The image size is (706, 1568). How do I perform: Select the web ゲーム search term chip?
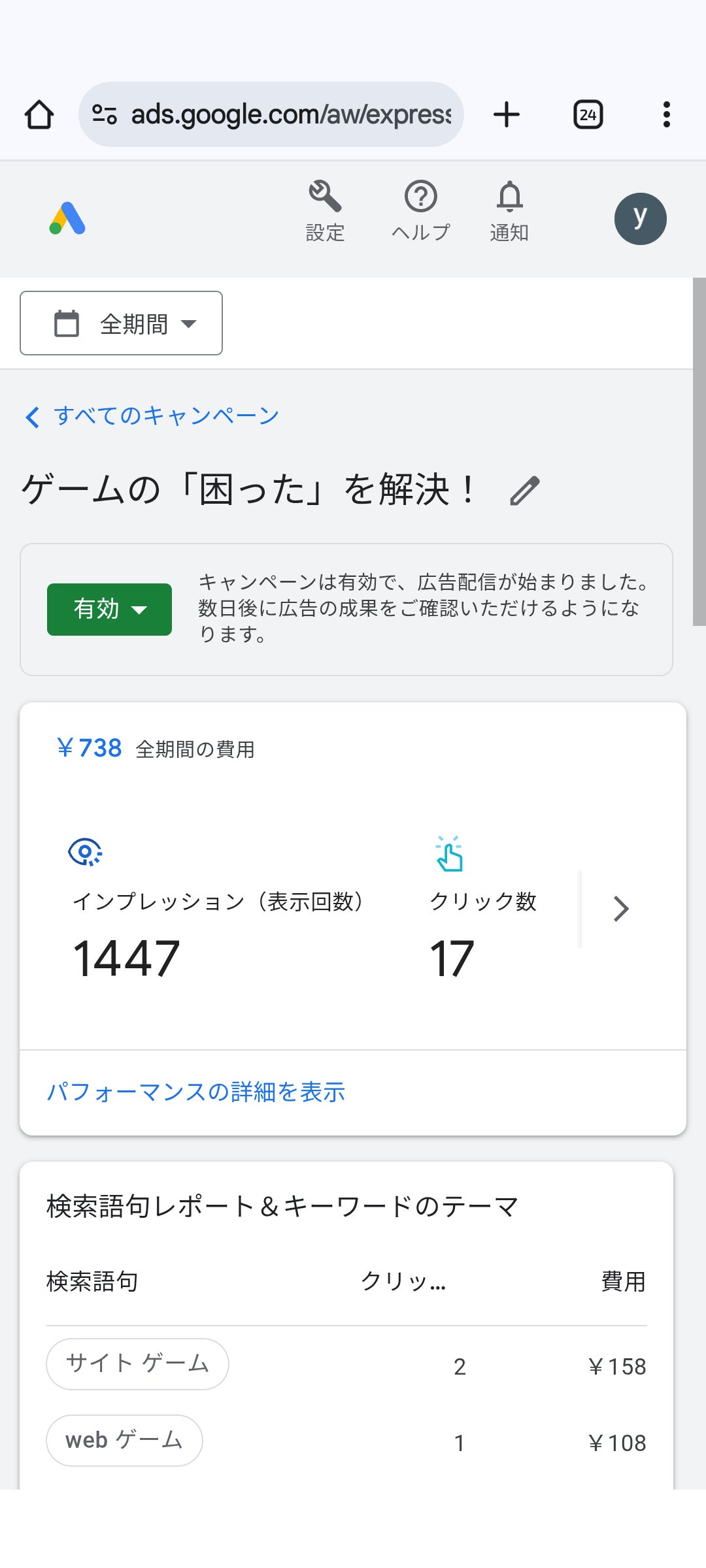(x=124, y=1441)
